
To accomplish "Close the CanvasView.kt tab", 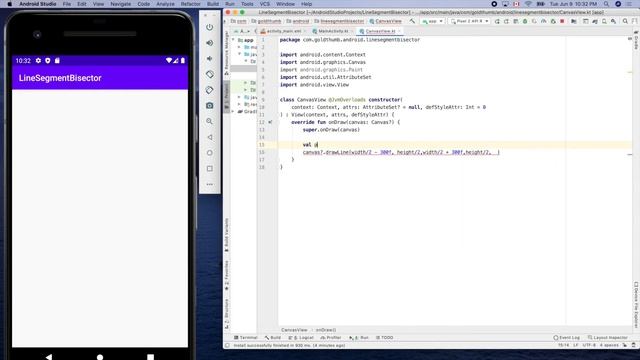I will (400, 31).
